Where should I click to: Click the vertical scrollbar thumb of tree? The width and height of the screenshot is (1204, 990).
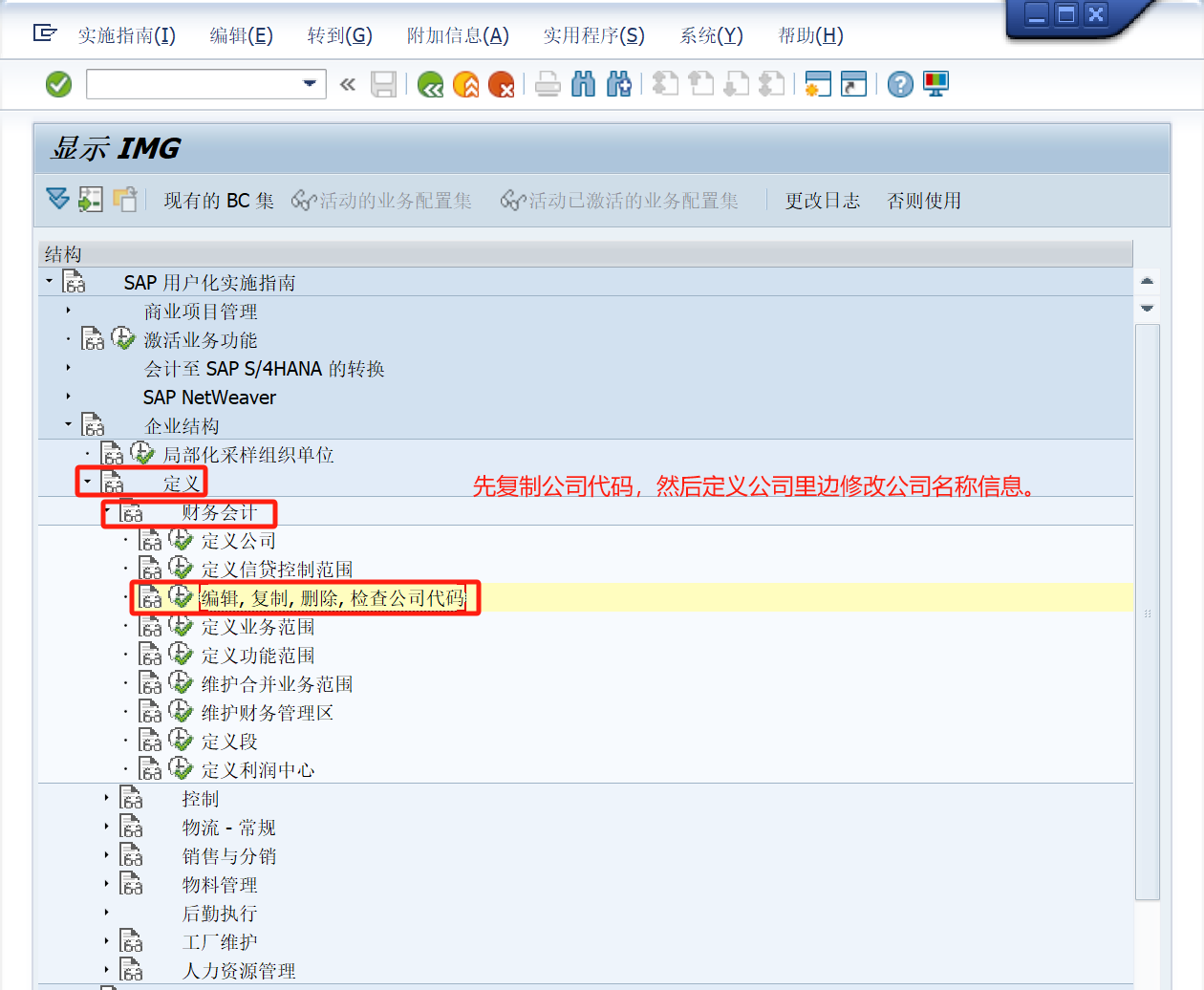1148,612
